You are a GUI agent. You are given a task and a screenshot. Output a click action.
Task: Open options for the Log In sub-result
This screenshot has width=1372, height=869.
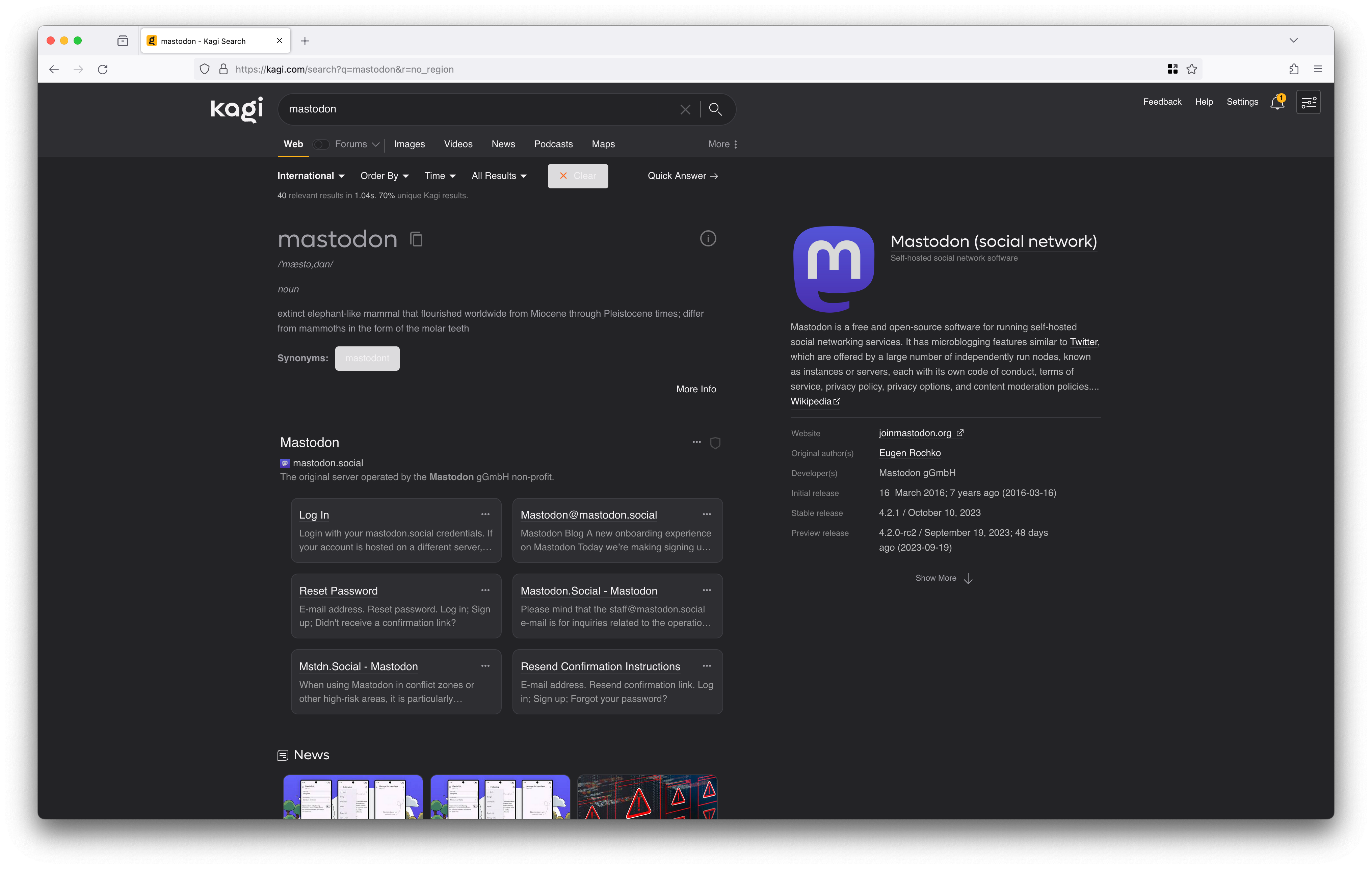click(485, 515)
